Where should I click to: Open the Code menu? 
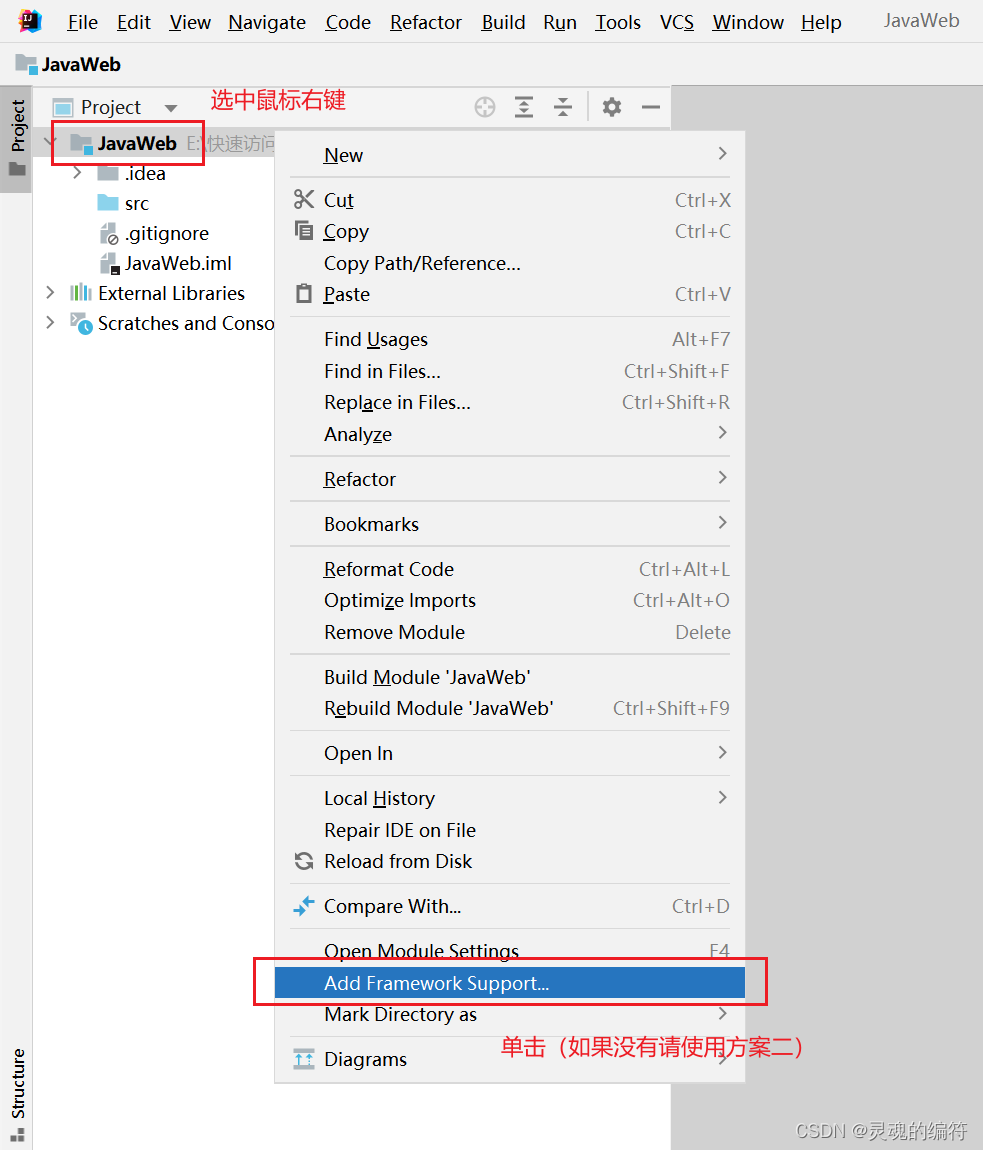pyautogui.click(x=348, y=23)
